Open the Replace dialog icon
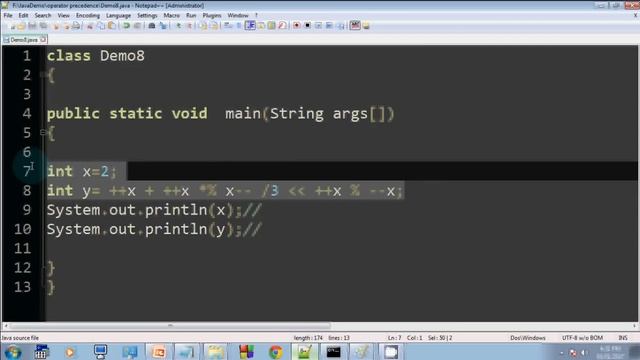The width and height of the screenshot is (640, 360). (x=163, y=26)
